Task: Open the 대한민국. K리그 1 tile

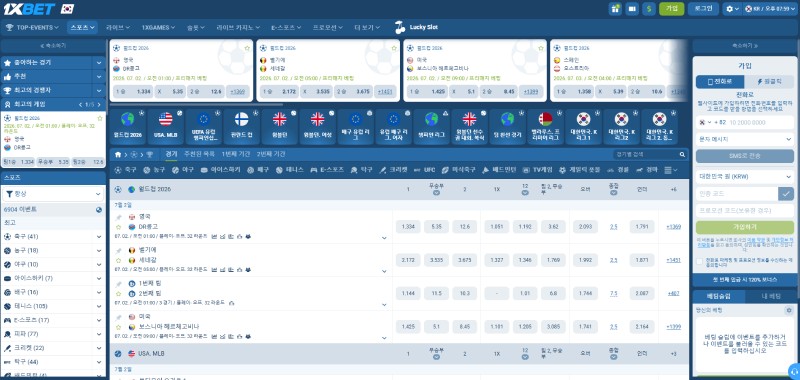Action: (x=583, y=126)
